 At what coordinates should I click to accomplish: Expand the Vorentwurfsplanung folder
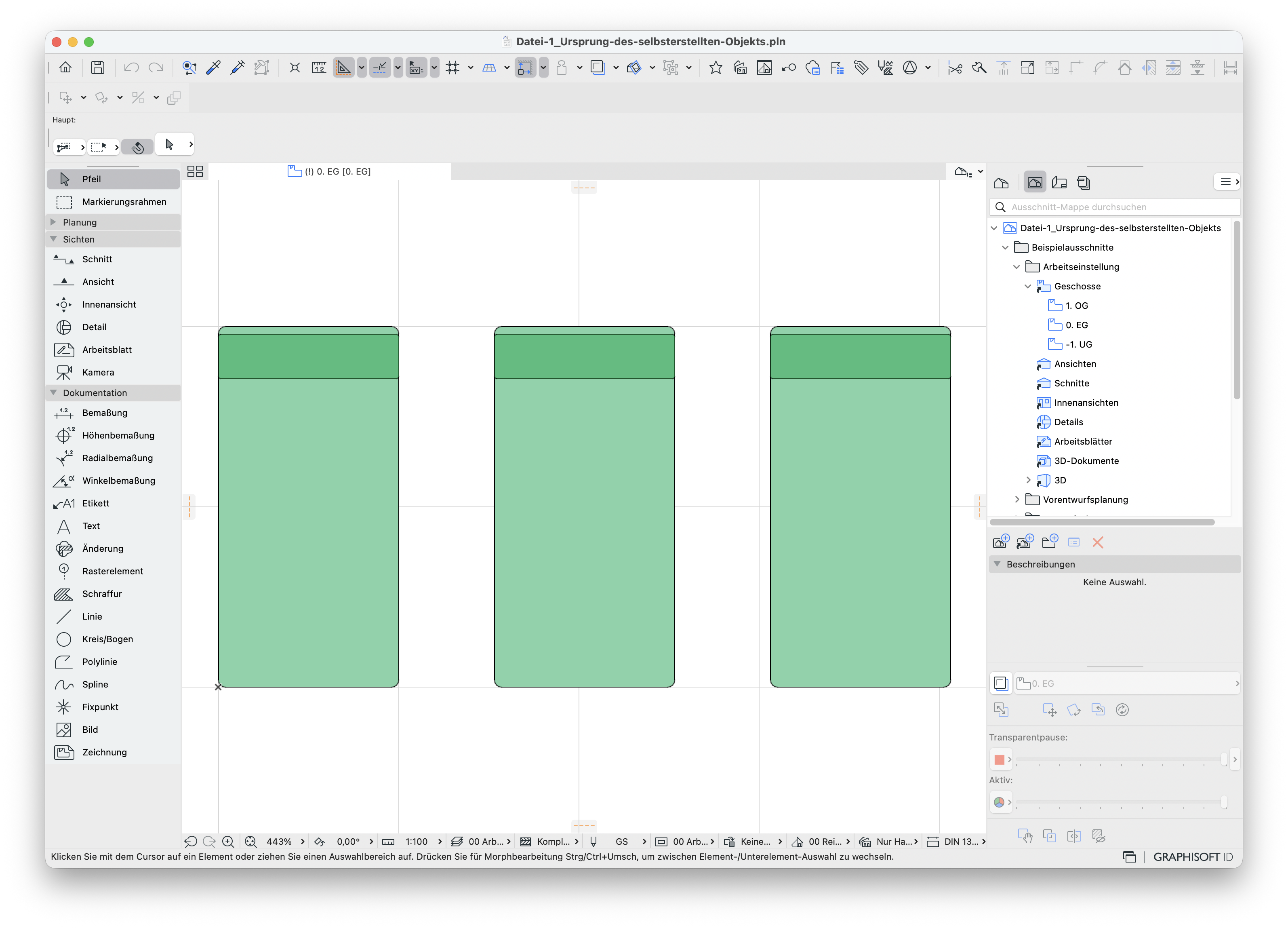[1017, 500]
